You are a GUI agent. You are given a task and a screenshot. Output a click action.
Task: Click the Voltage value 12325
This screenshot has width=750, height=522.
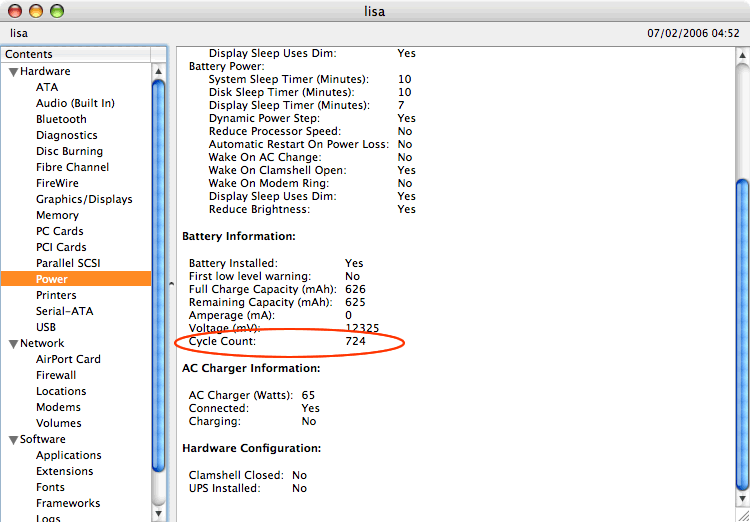tap(362, 328)
